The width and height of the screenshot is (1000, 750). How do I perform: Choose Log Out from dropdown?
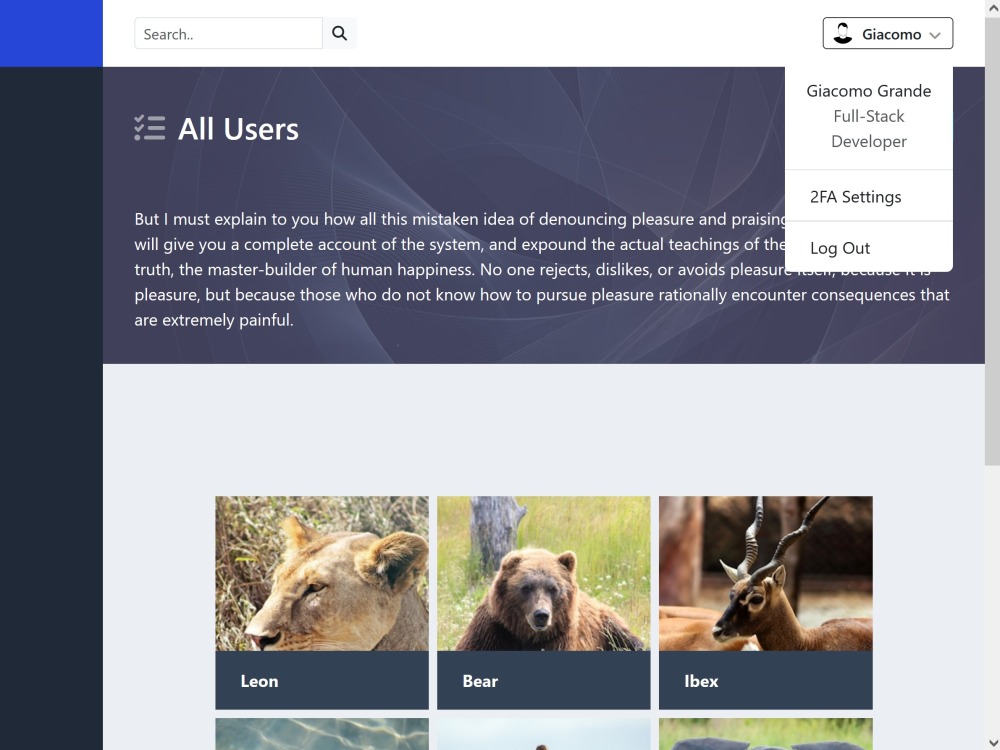pos(869,248)
